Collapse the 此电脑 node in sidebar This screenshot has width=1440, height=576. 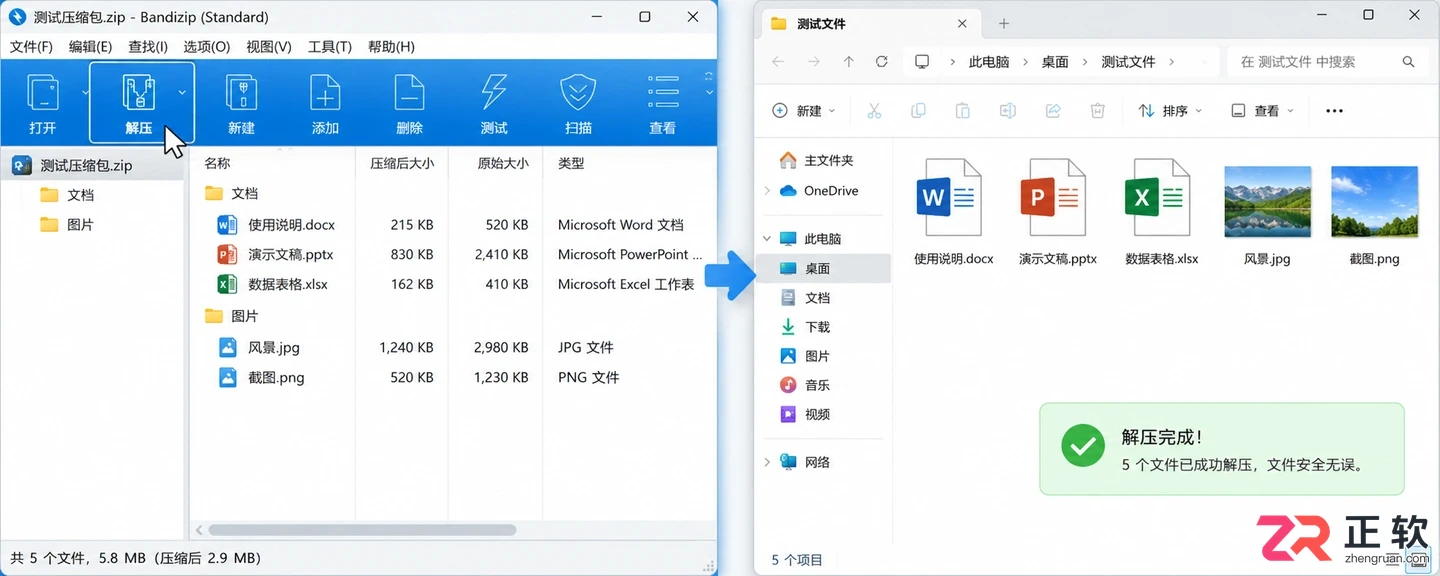pyautogui.click(x=767, y=239)
